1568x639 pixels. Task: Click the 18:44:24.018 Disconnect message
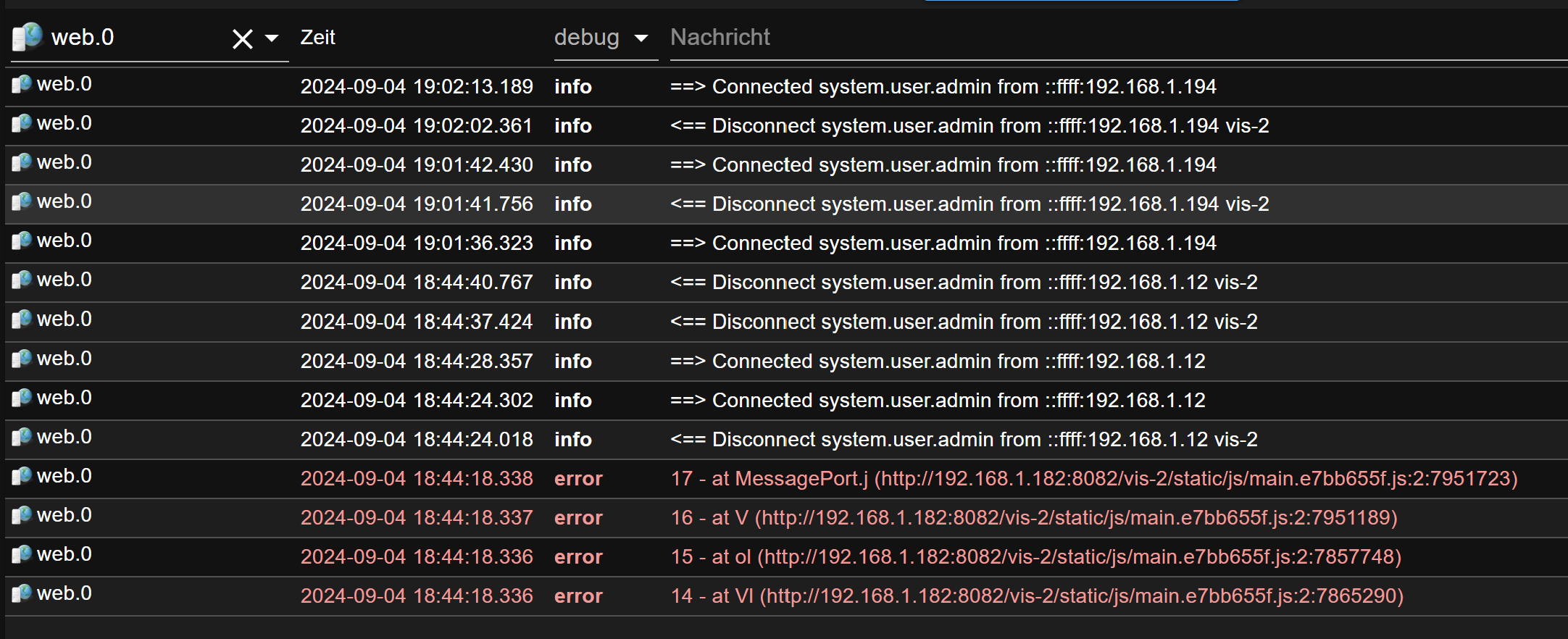[964, 440]
